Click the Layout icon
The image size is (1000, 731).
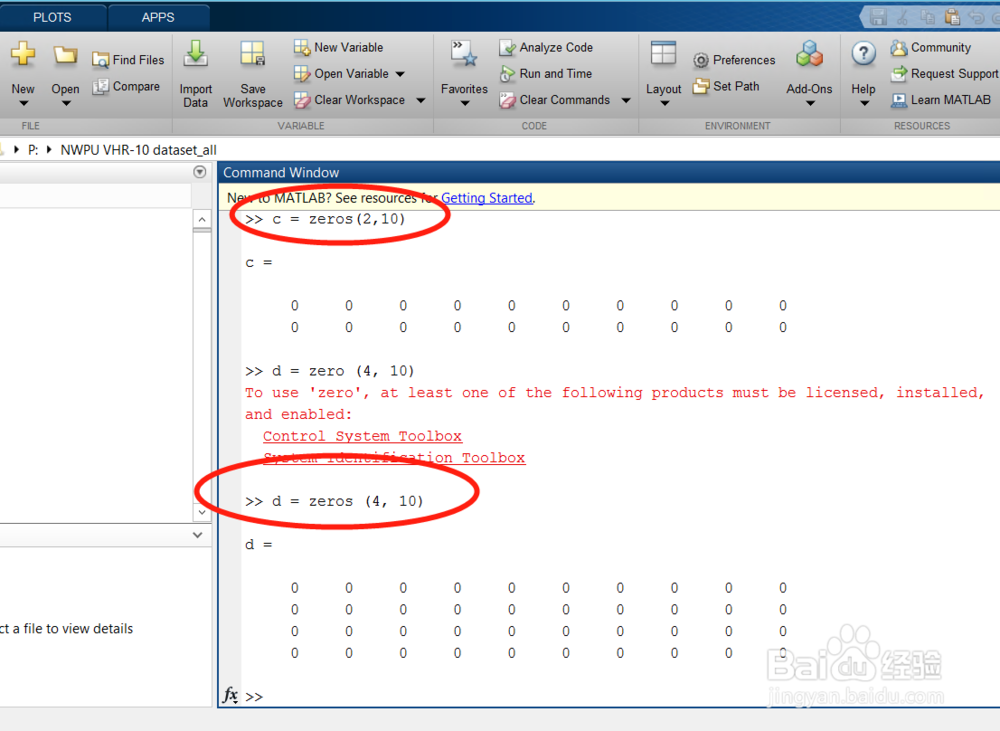[663, 53]
